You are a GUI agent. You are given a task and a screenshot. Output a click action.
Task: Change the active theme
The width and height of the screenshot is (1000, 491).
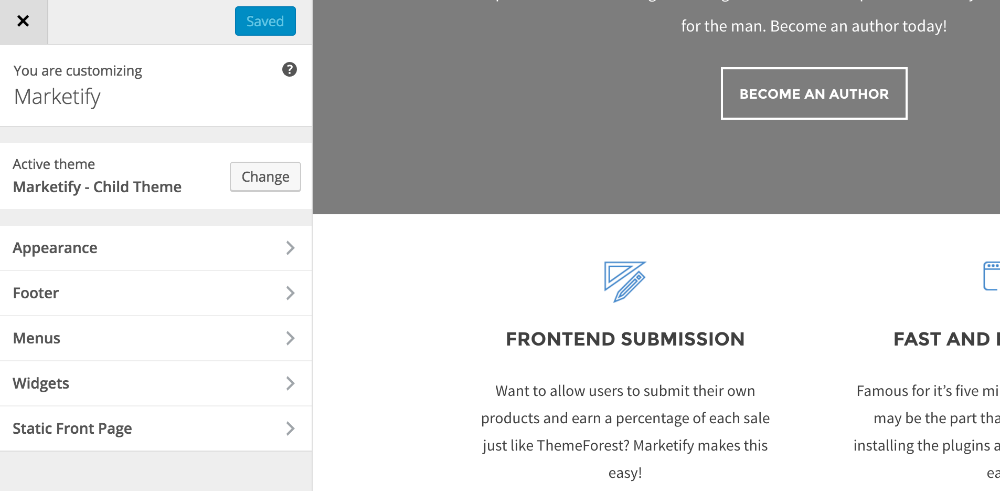265,177
